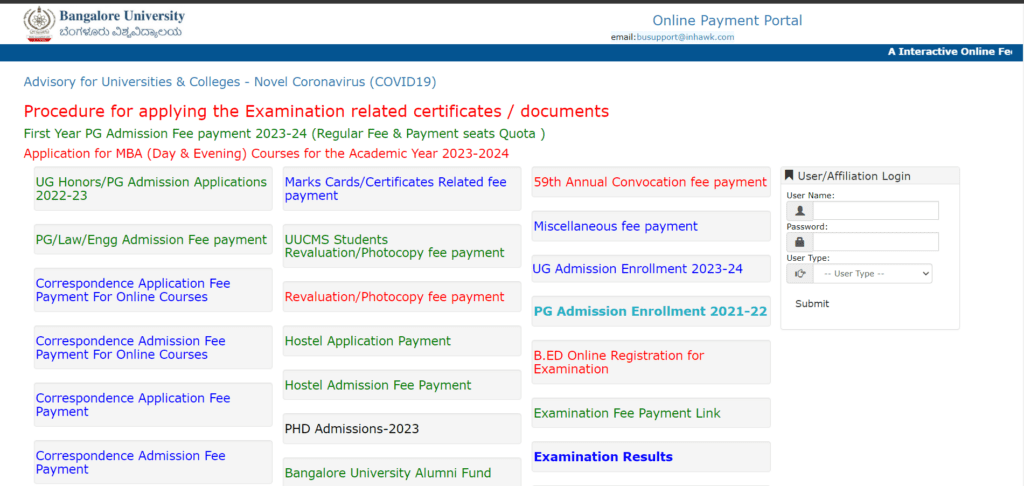This screenshot has height=486, width=1024.
Task: Open PG Admission Enrollment 2021-22
Action: [650, 312]
